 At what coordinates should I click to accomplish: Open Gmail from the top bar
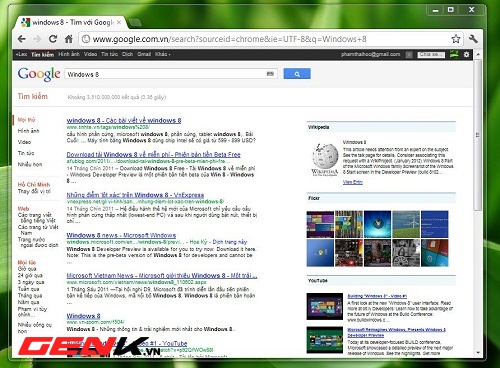(x=144, y=54)
